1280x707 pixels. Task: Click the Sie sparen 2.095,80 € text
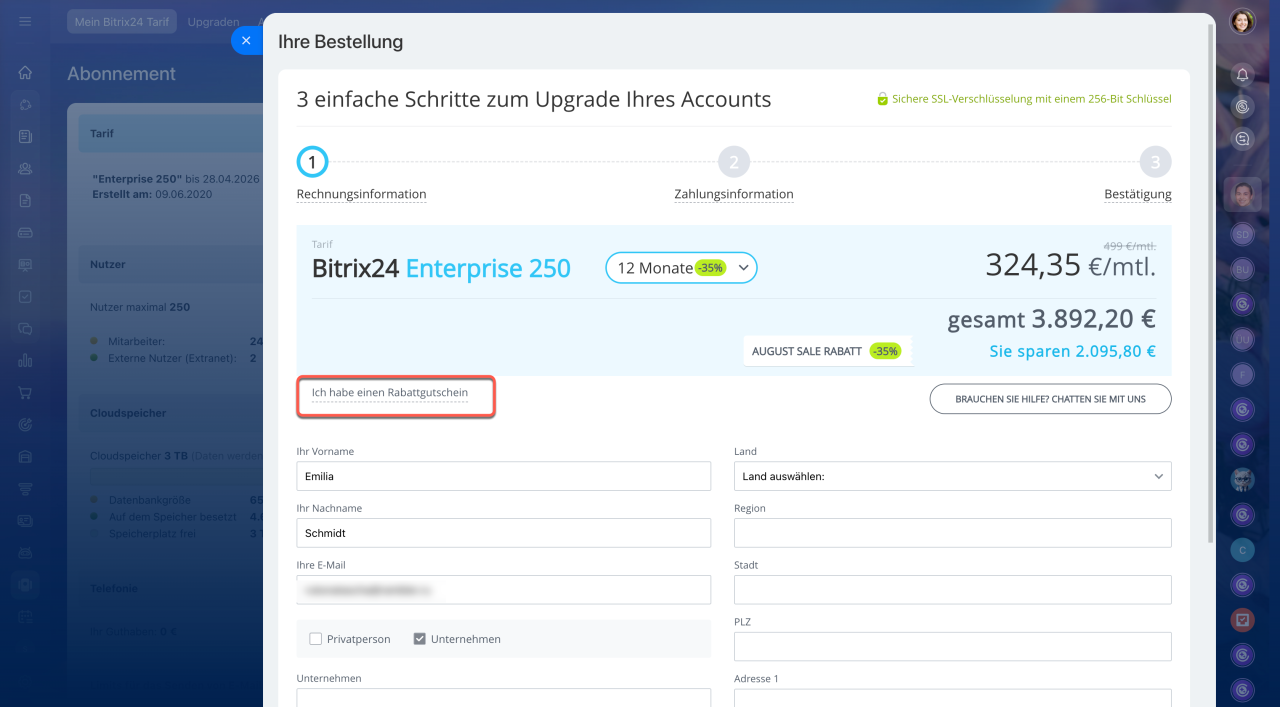point(1073,351)
